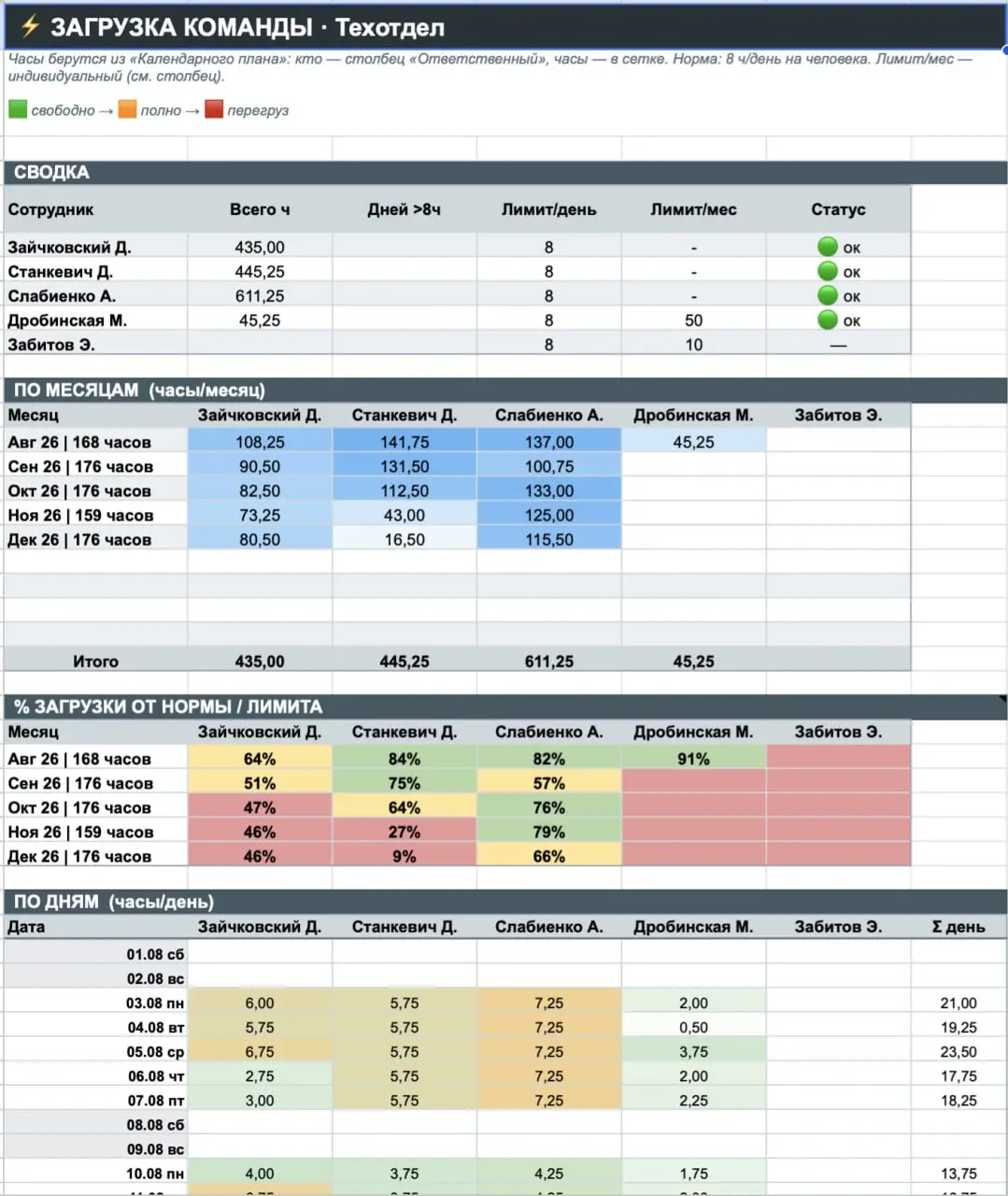Select the 'СВОДКА' section header

504,172
